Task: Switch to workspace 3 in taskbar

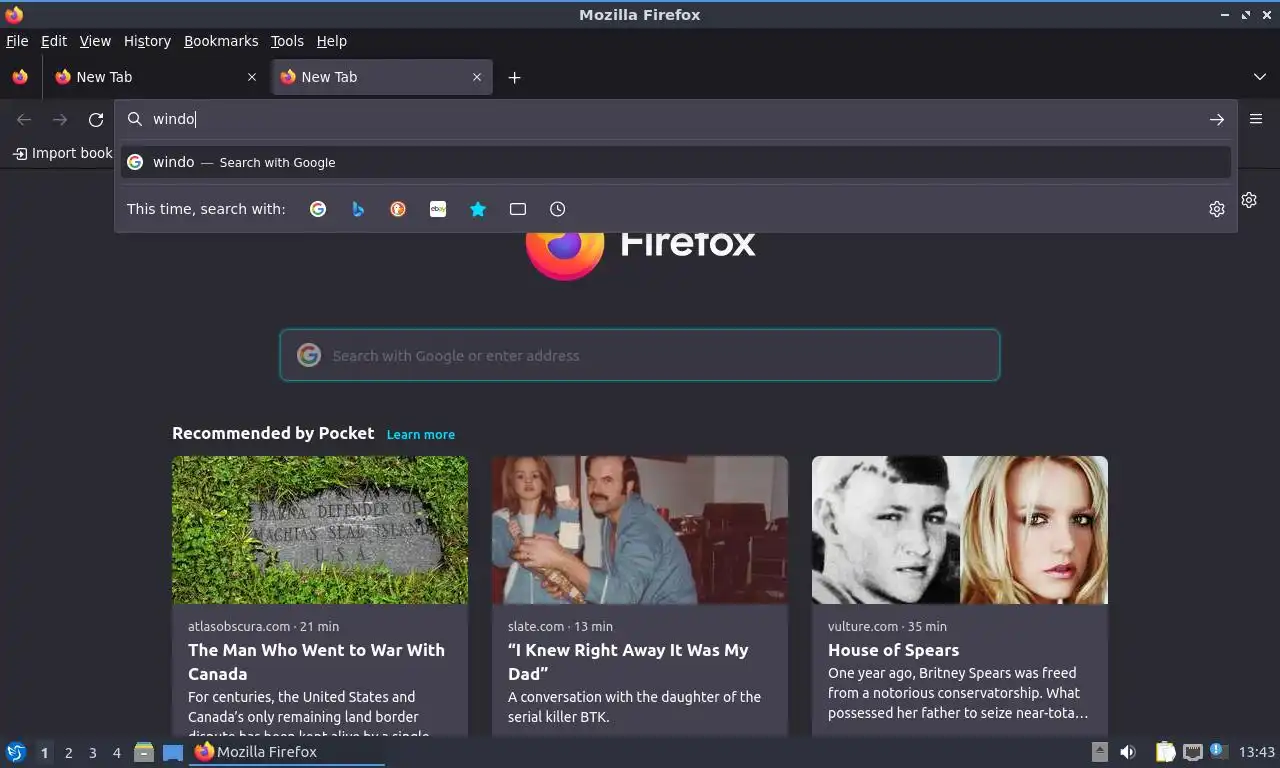Action: [x=93, y=752]
